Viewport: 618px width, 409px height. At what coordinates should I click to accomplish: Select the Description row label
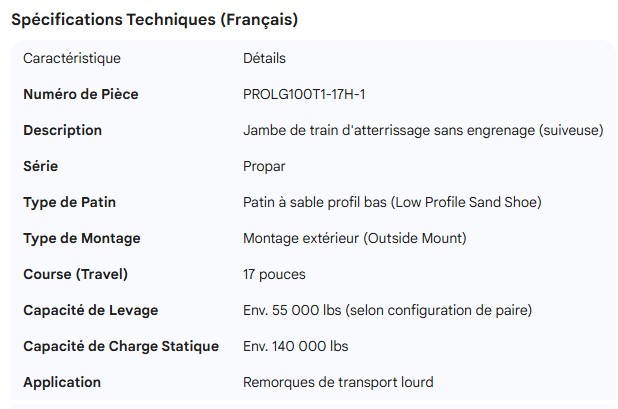coord(62,130)
